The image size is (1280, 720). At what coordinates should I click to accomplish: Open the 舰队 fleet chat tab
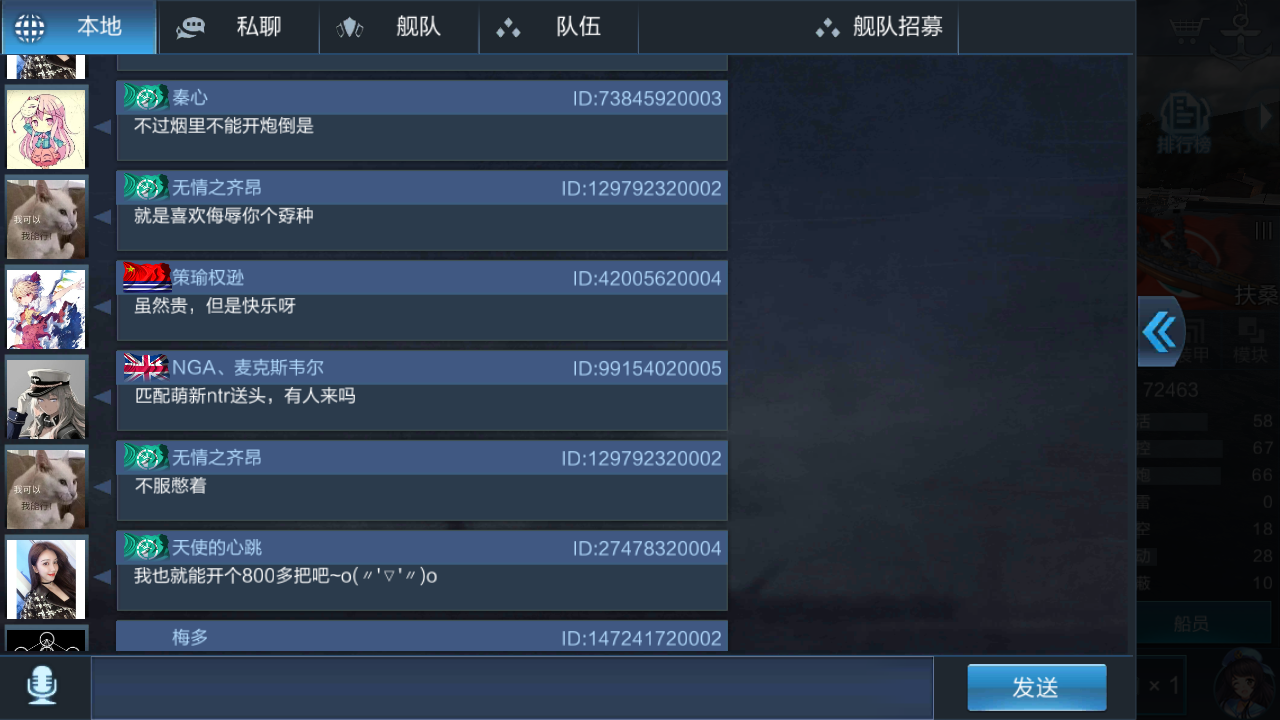pos(399,27)
